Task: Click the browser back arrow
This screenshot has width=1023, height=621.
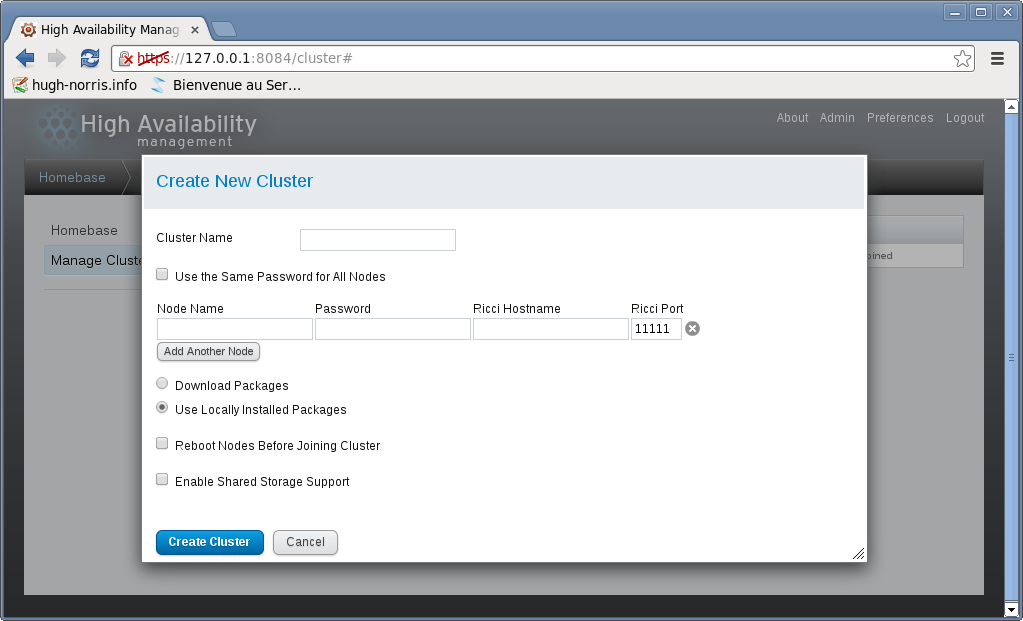Action: [26, 58]
